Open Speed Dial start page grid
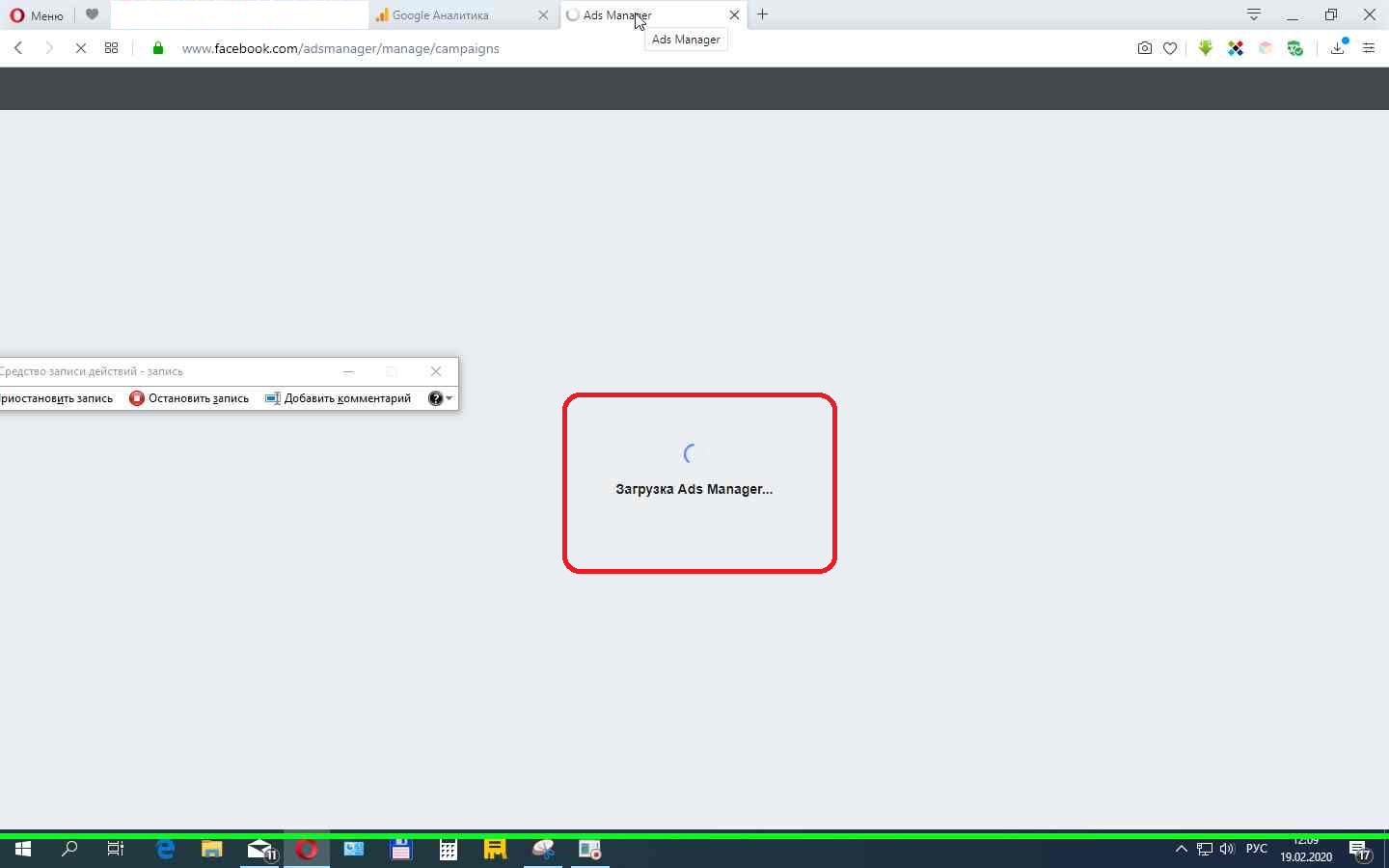 [112, 48]
